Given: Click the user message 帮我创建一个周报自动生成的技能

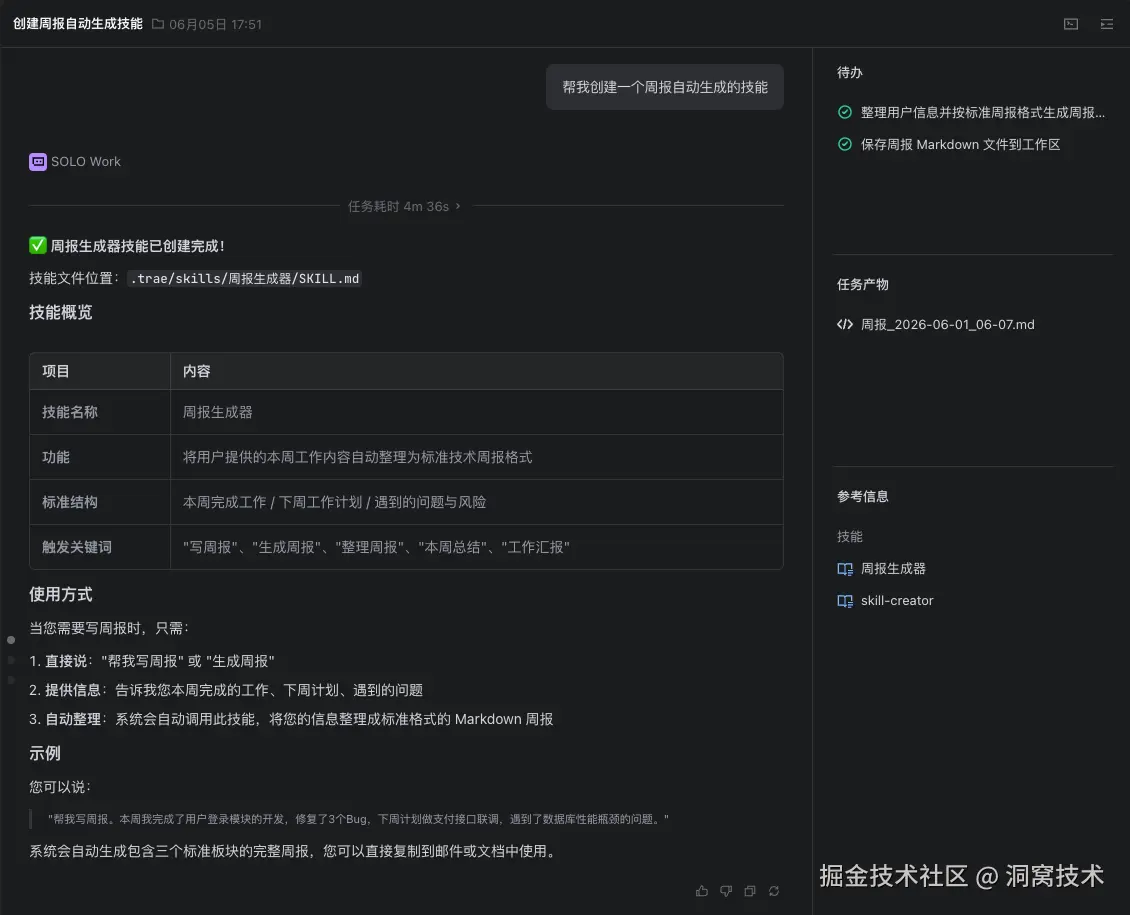Looking at the screenshot, I should (x=664, y=87).
